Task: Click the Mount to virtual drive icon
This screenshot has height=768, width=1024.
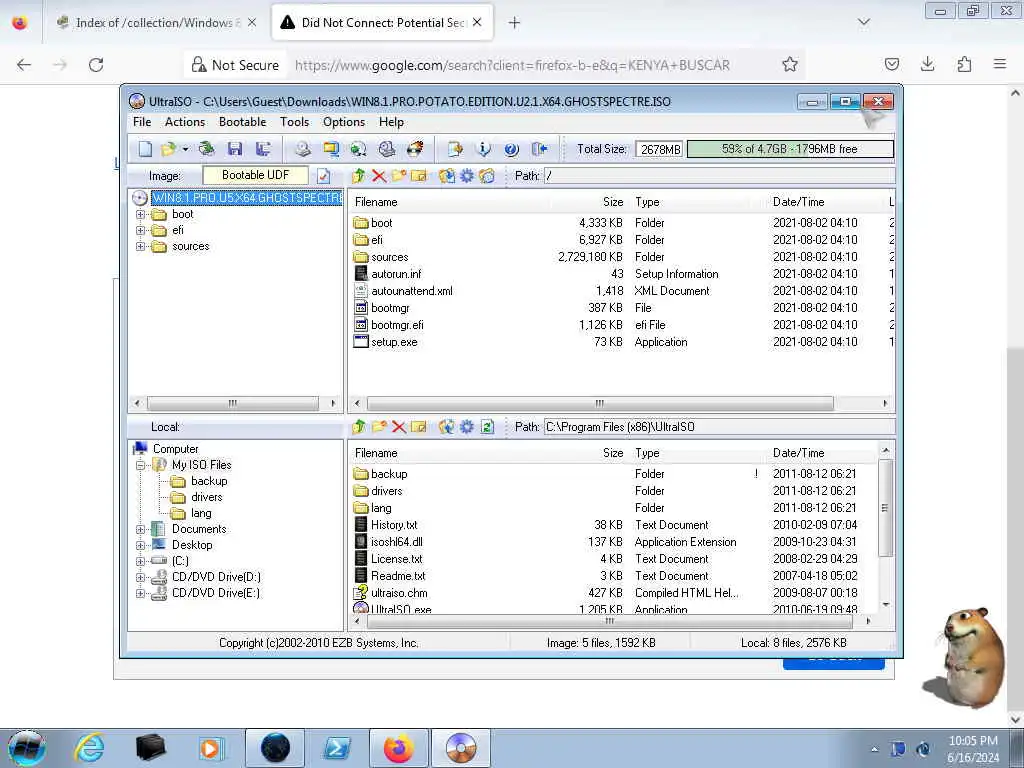Action: pyautogui.click(x=387, y=150)
